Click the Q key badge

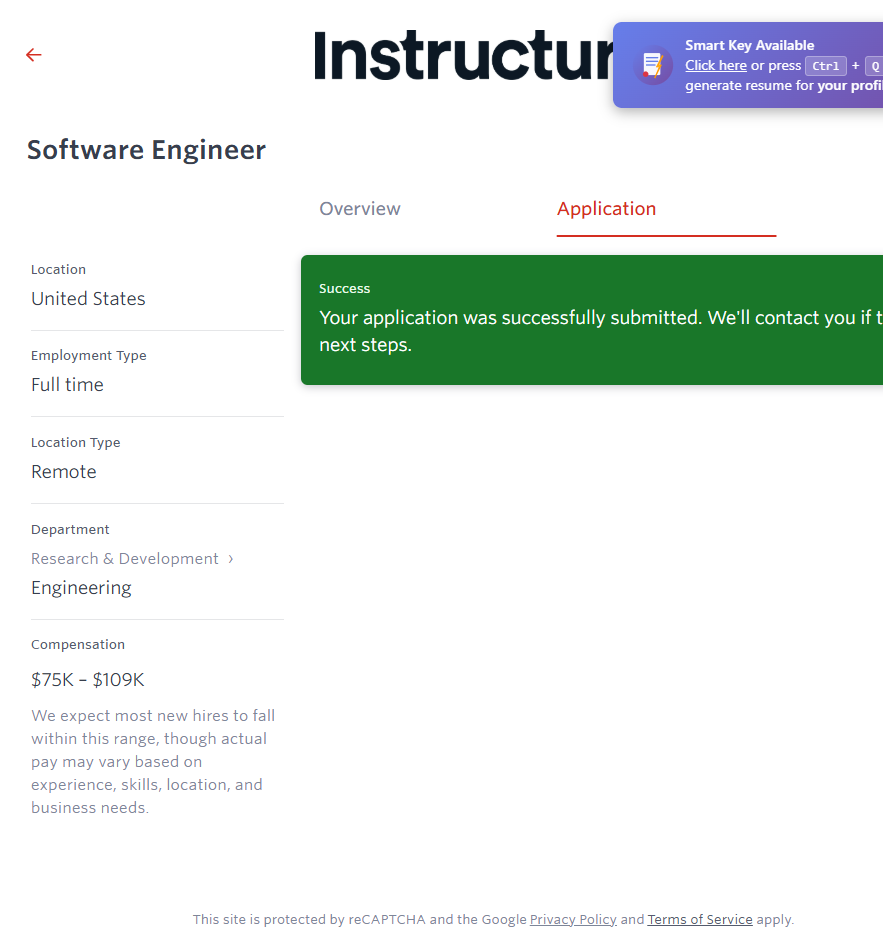click(873, 66)
